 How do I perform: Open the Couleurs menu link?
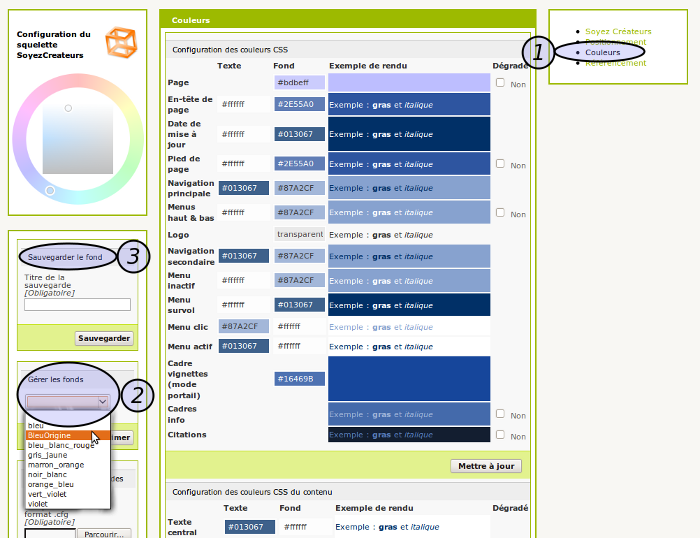(602, 52)
